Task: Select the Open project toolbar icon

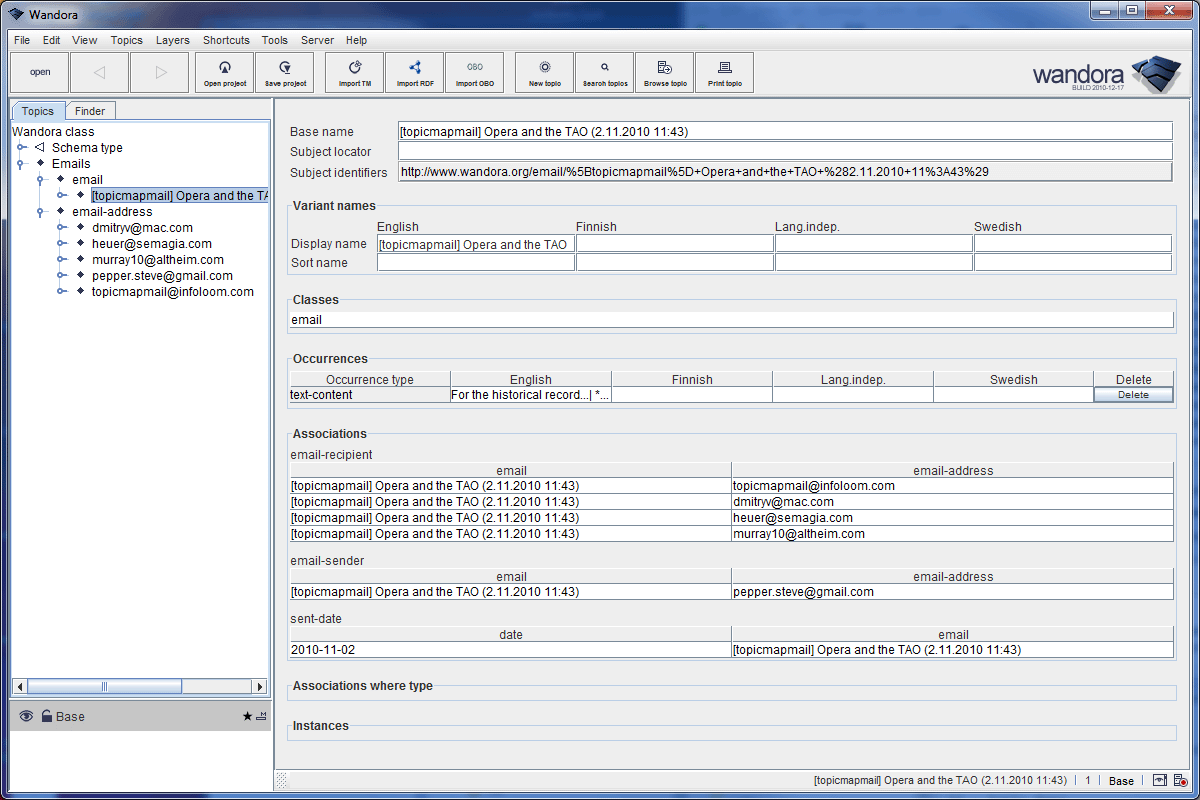Action: tap(224, 71)
